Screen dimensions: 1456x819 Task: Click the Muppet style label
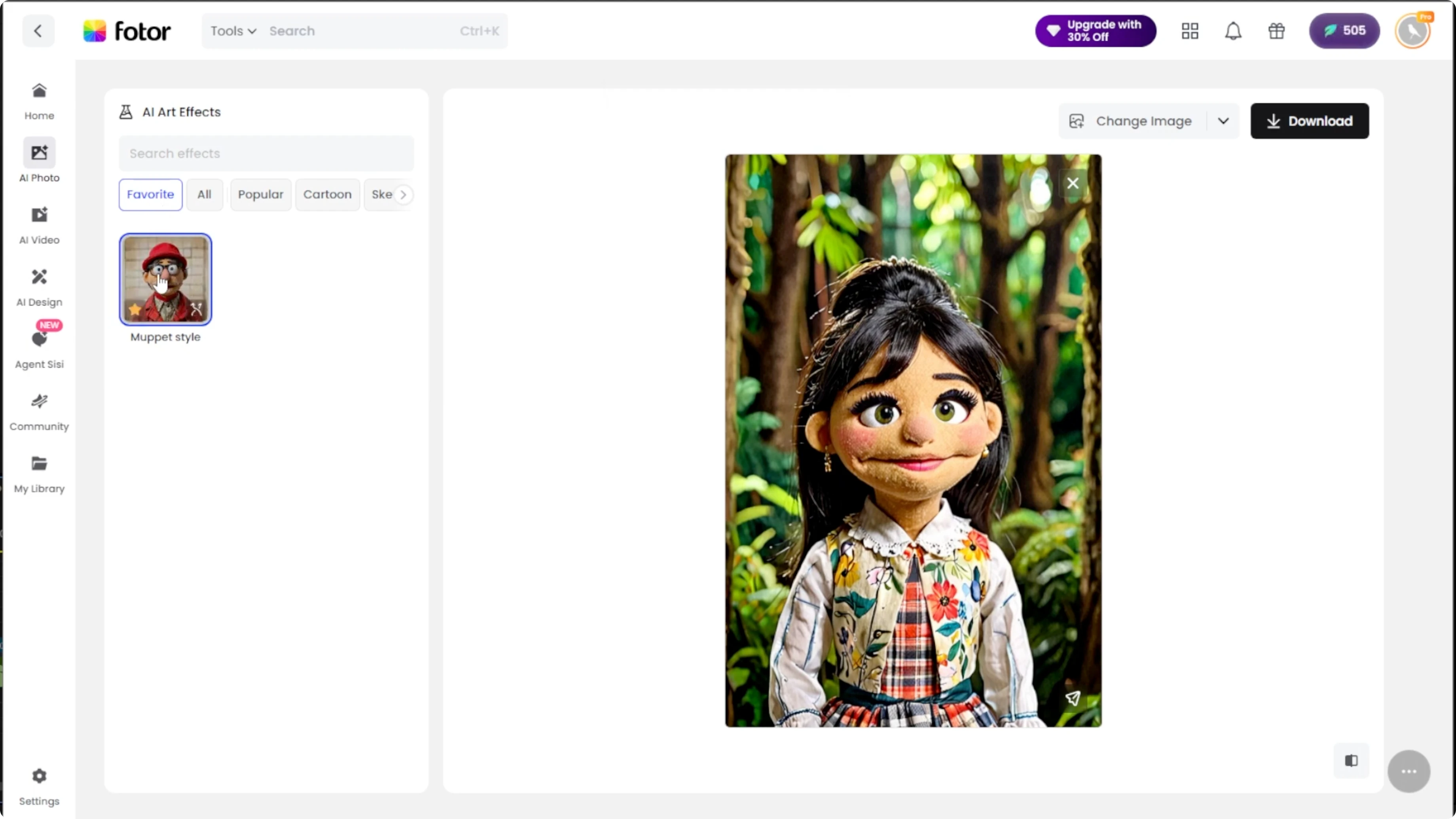[165, 337]
